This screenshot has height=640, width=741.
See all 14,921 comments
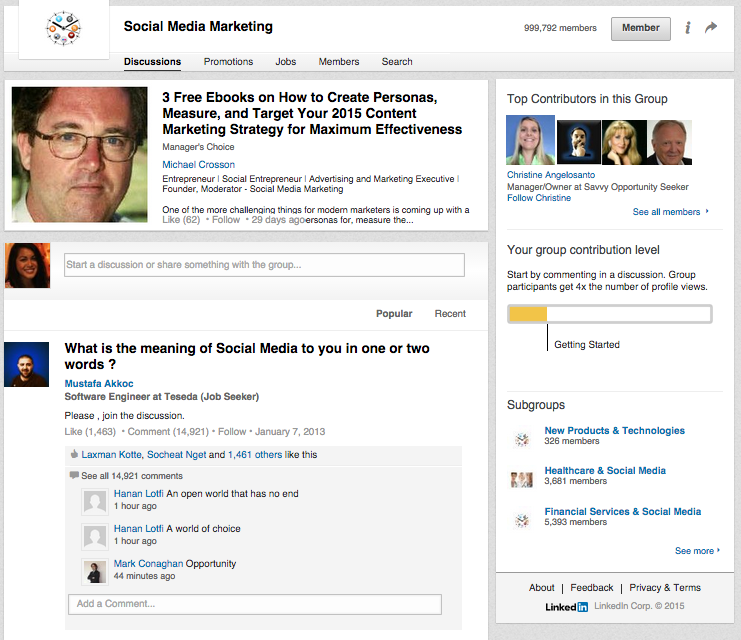(x=132, y=476)
